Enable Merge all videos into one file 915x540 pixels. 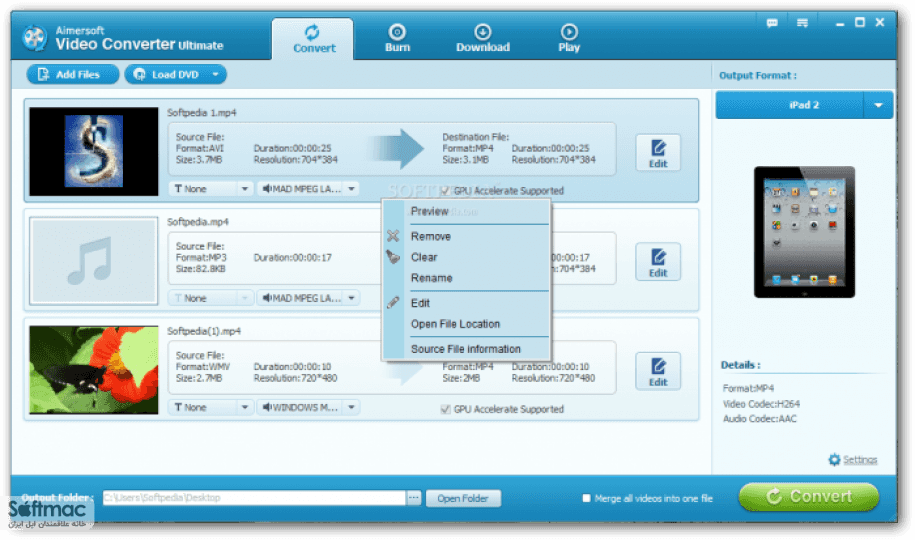(586, 498)
